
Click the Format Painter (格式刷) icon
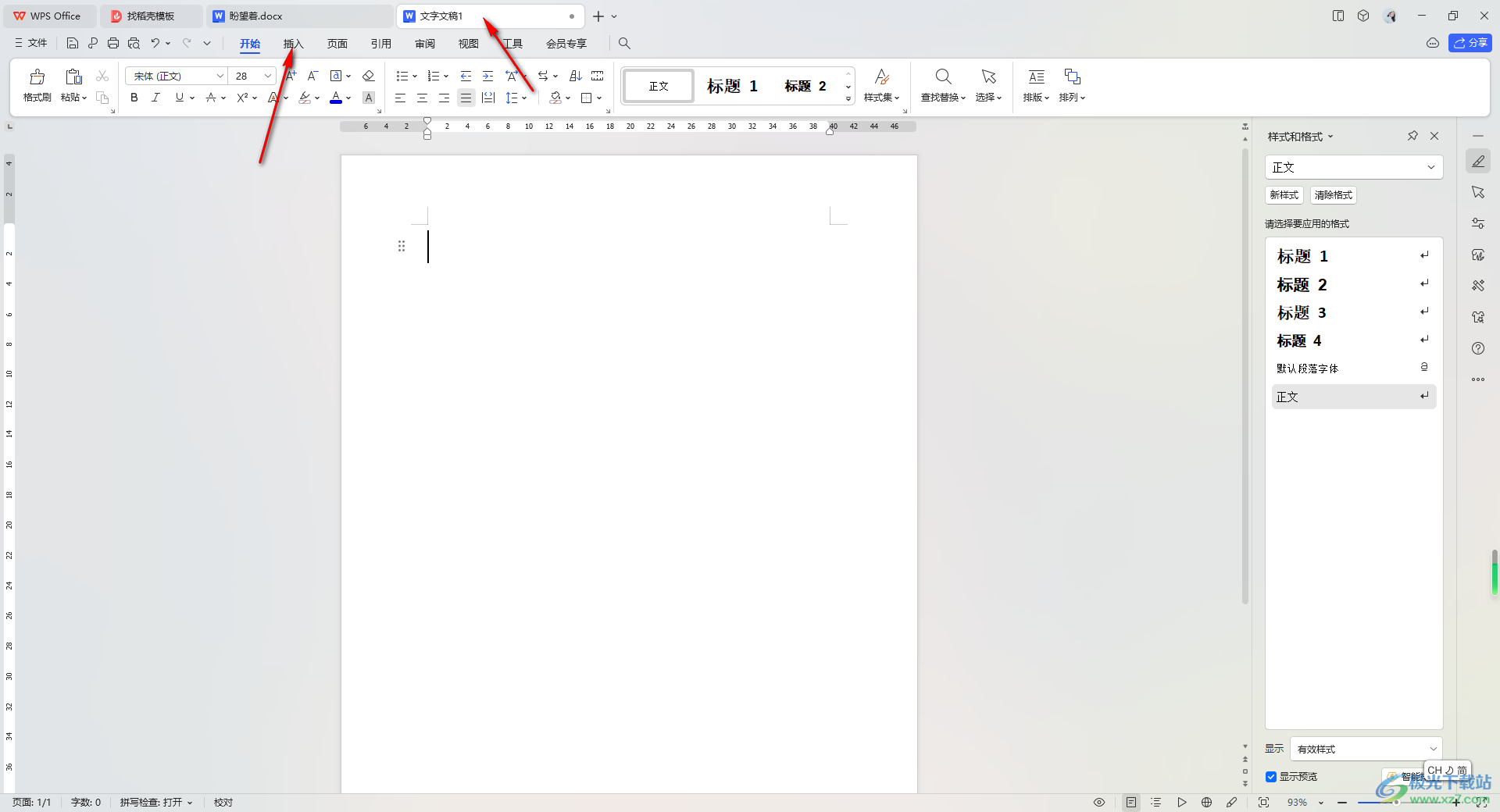37,77
